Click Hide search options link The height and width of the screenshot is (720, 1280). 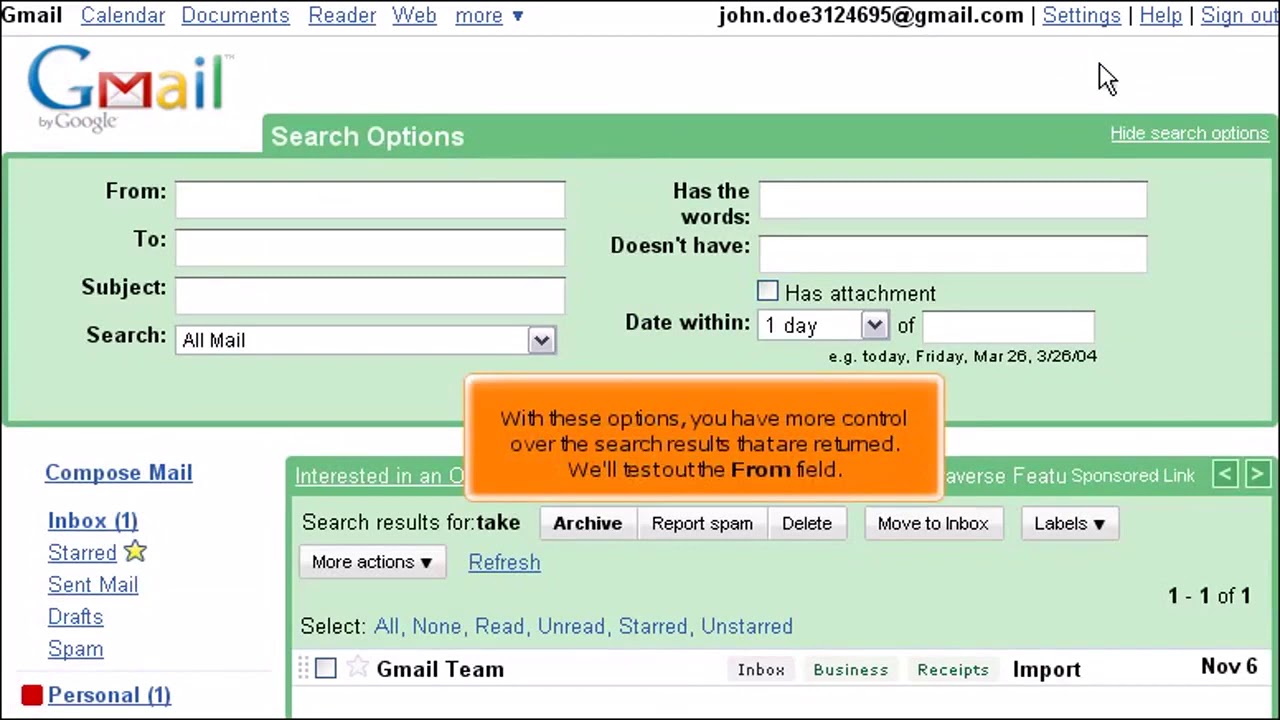1189,133
